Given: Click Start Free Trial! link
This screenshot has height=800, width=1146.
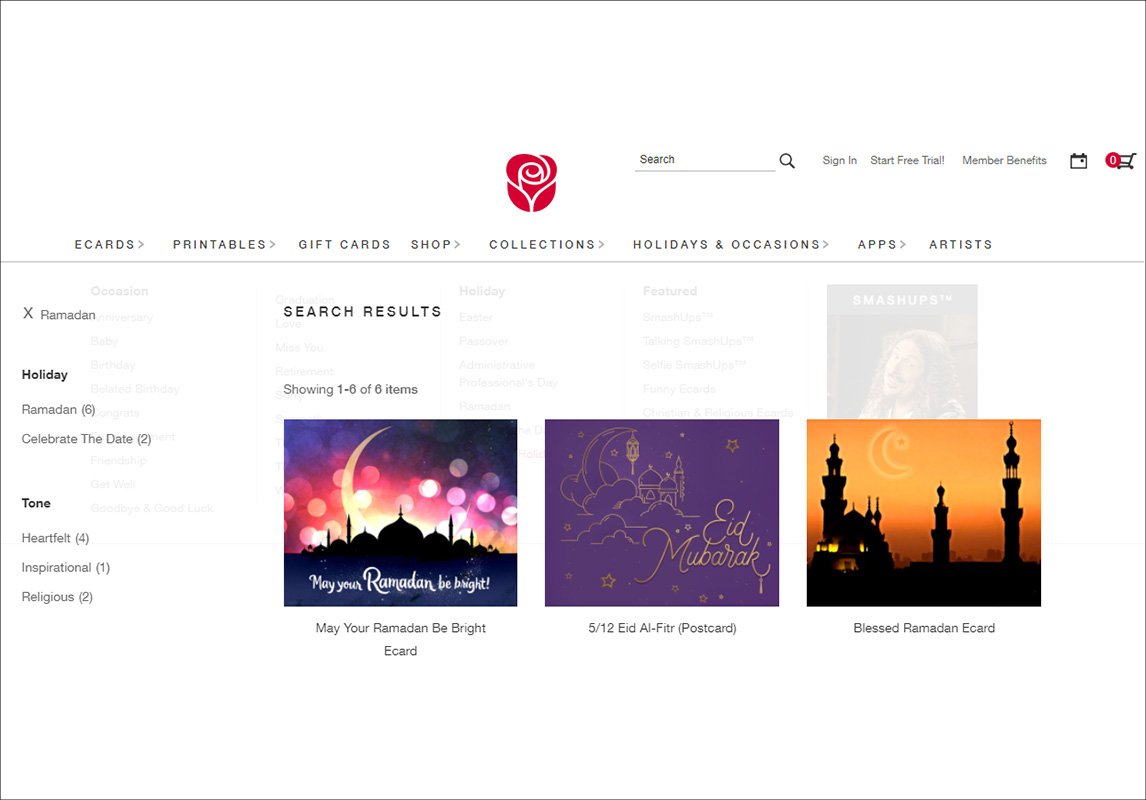Looking at the screenshot, I should point(907,160).
